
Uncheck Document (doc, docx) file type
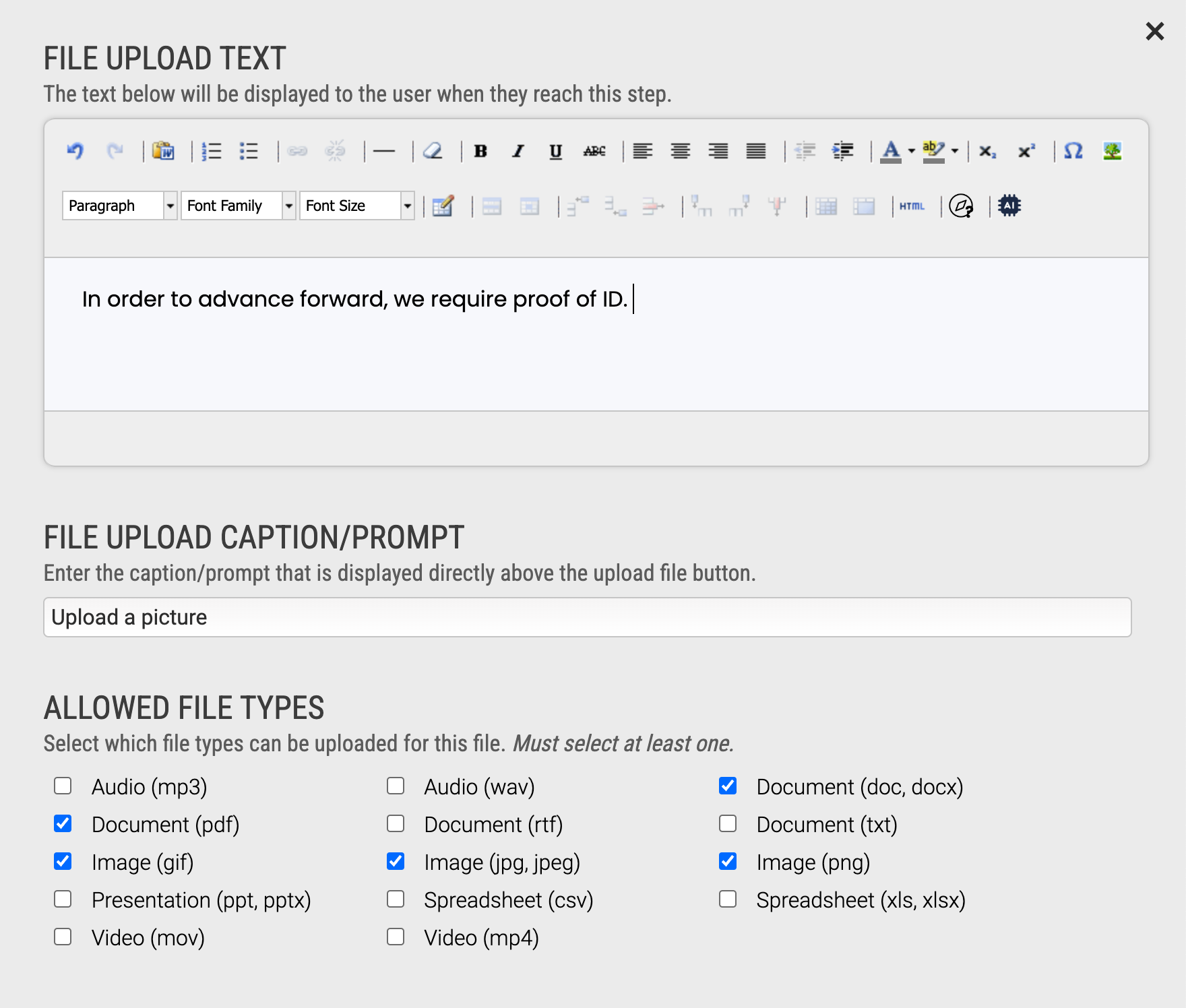[x=728, y=786]
